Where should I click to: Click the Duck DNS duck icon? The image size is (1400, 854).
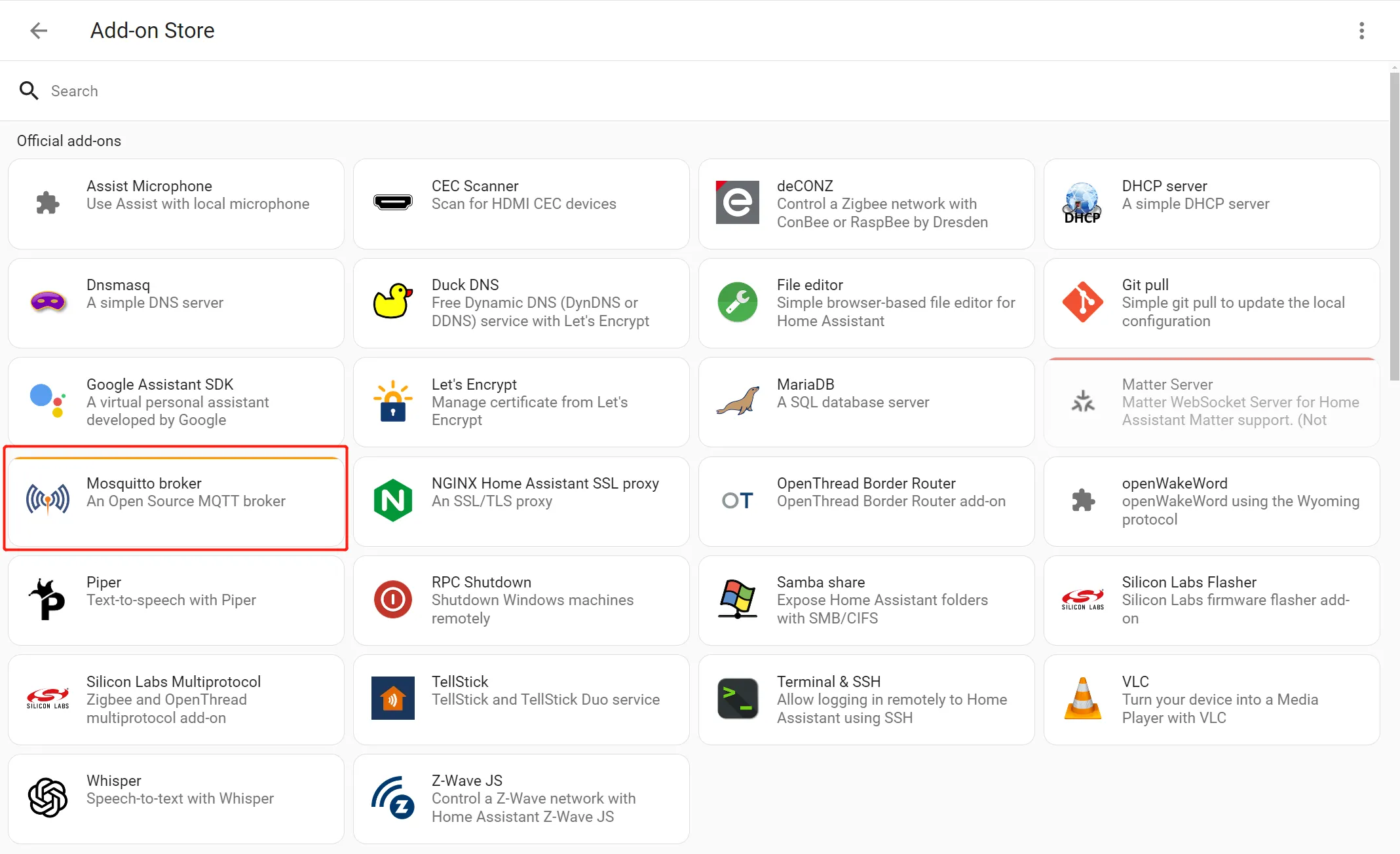point(393,301)
